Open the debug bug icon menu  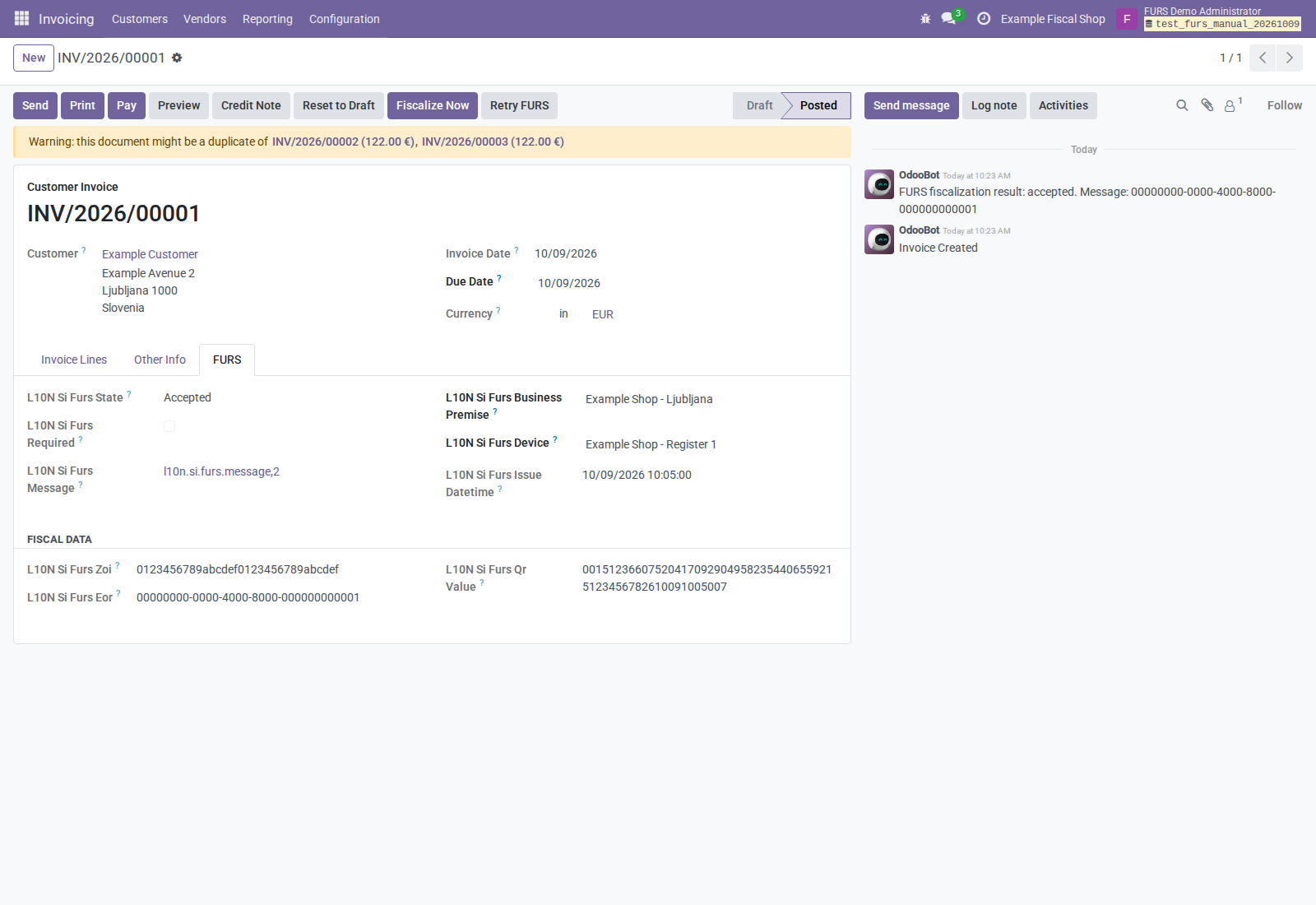[925, 18]
